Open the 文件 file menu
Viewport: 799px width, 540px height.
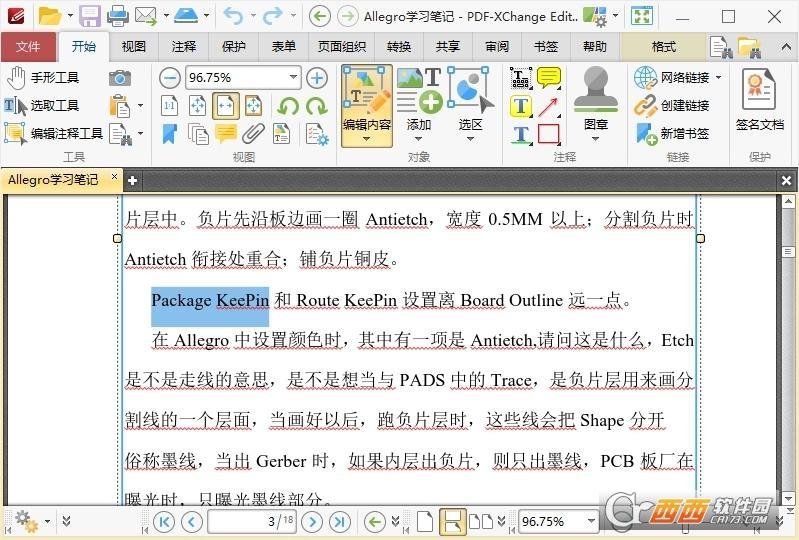28,46
